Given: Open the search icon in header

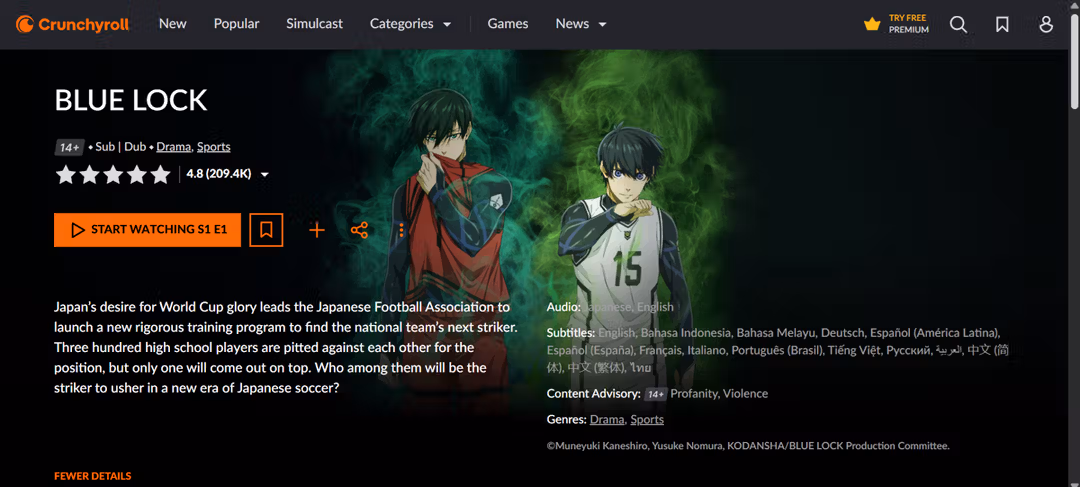Looking at the screenshot, I should pos(958,24).
